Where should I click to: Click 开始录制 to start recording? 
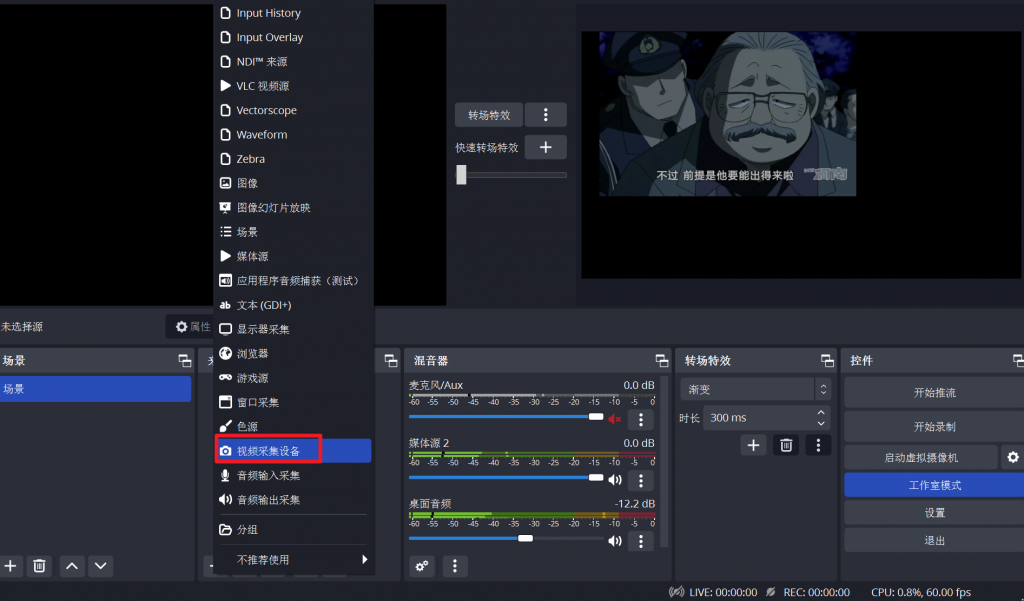pyautogui.click(x=935, y=427)
